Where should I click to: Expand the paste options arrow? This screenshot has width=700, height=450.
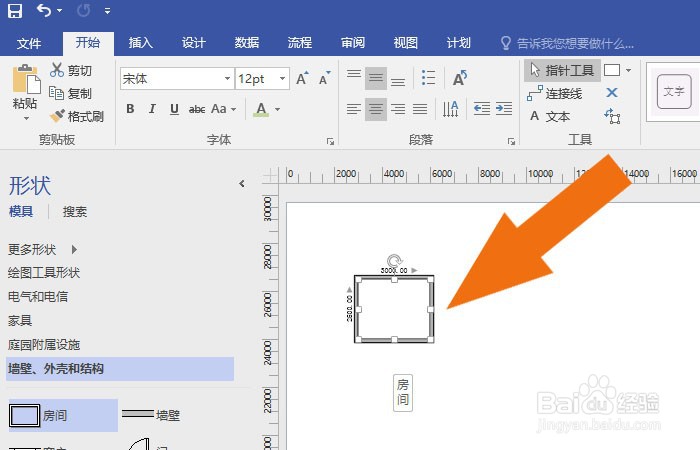26,118
